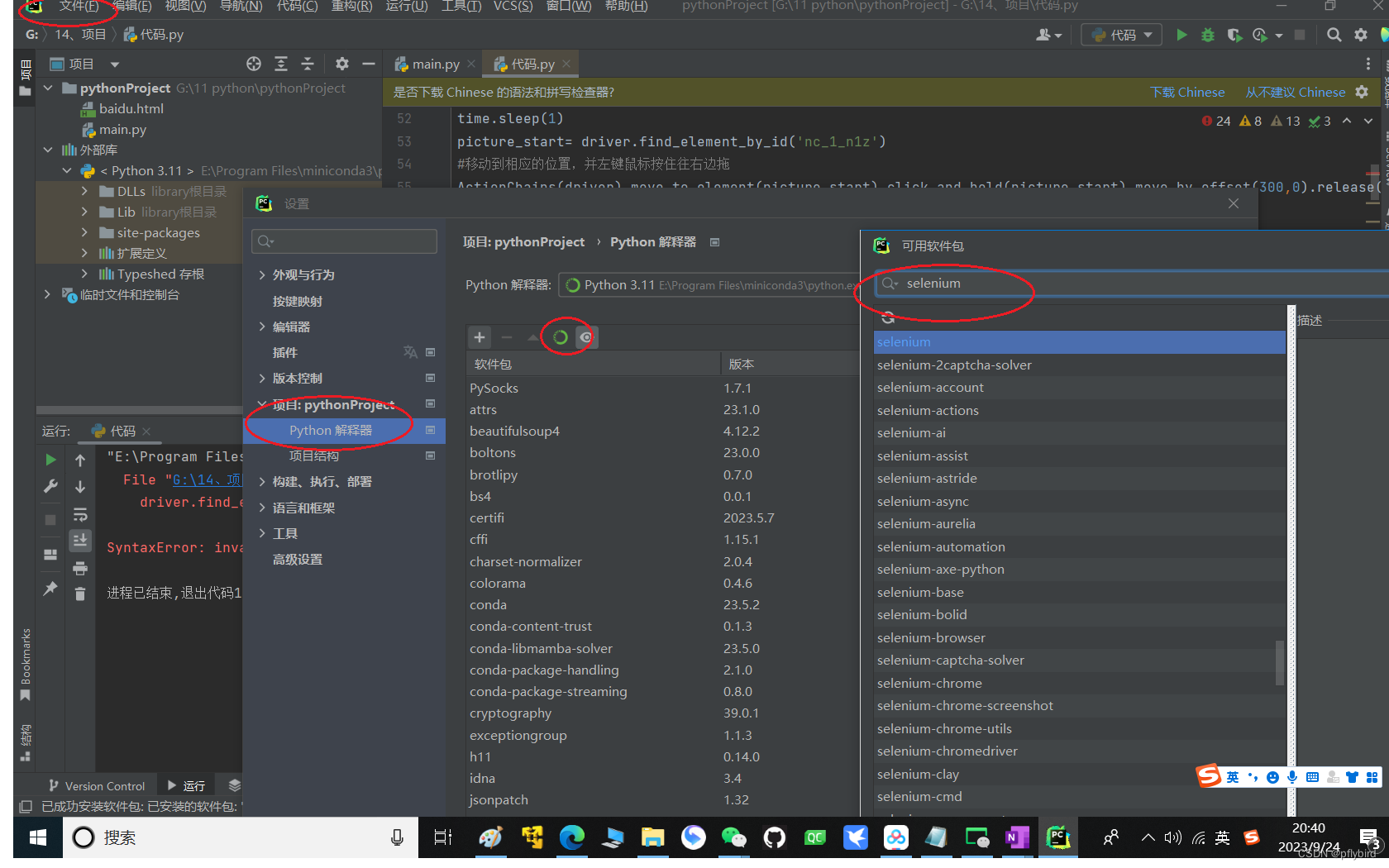The image size is (1389, 868).
Task: Open the 导航(N) menu
Action: [x=241, y=7]
